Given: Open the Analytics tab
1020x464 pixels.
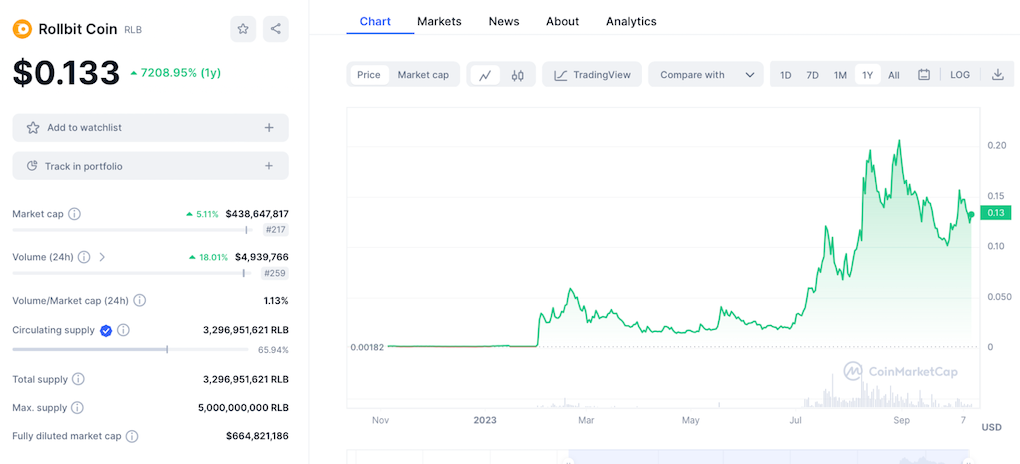Looking at the screenshot, I should (631, 21).
